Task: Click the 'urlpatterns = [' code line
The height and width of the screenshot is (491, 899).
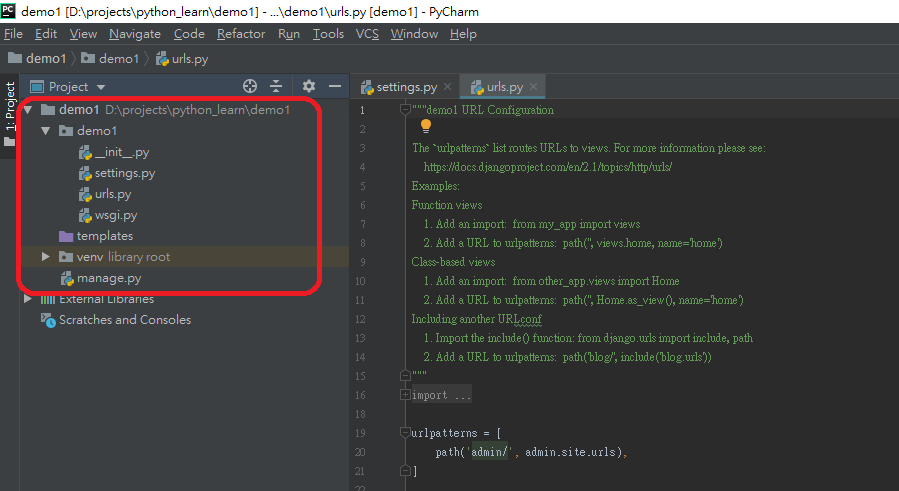Action: click(456, 433)
